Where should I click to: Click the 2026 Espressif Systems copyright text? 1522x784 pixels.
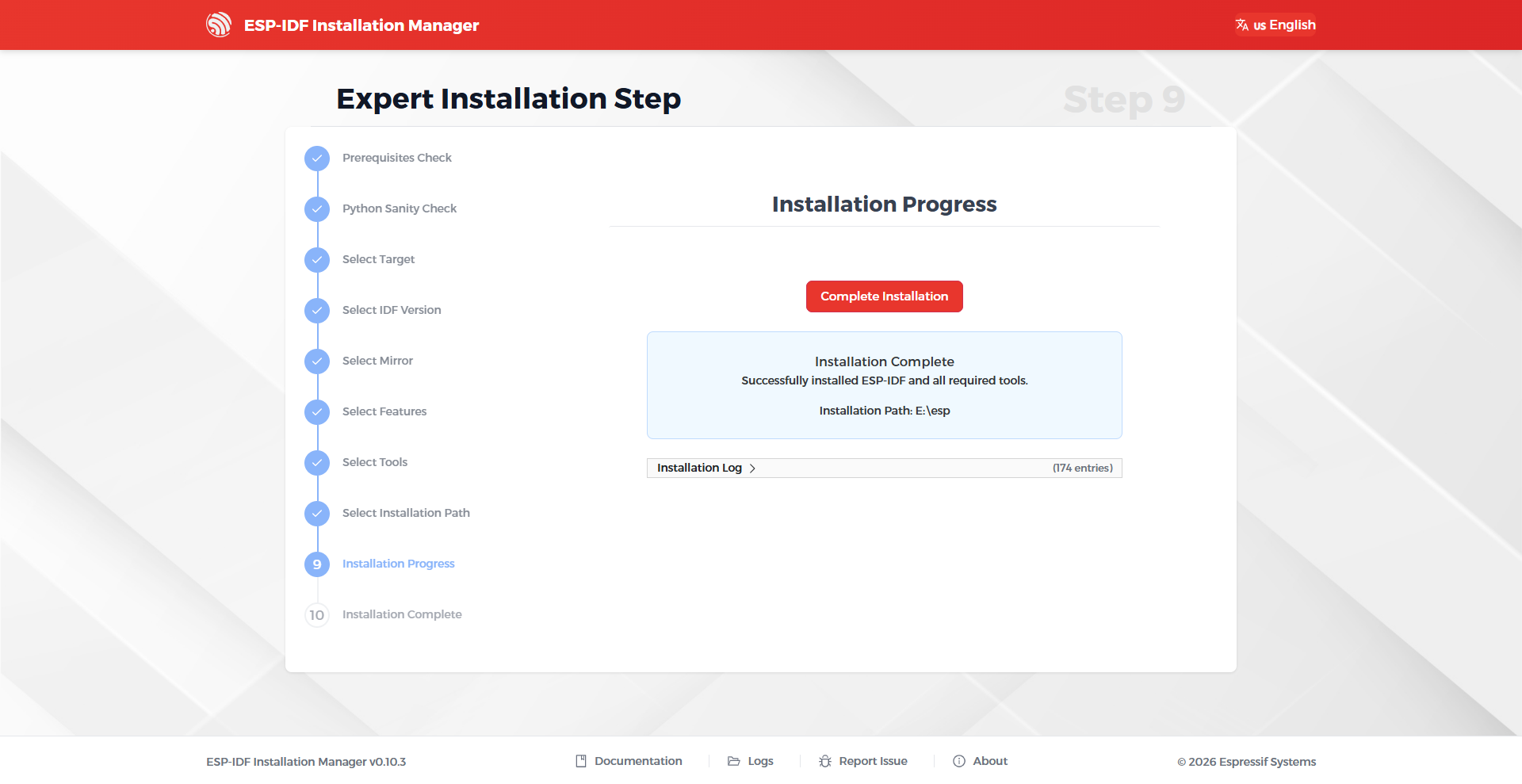click(1247, 762)
